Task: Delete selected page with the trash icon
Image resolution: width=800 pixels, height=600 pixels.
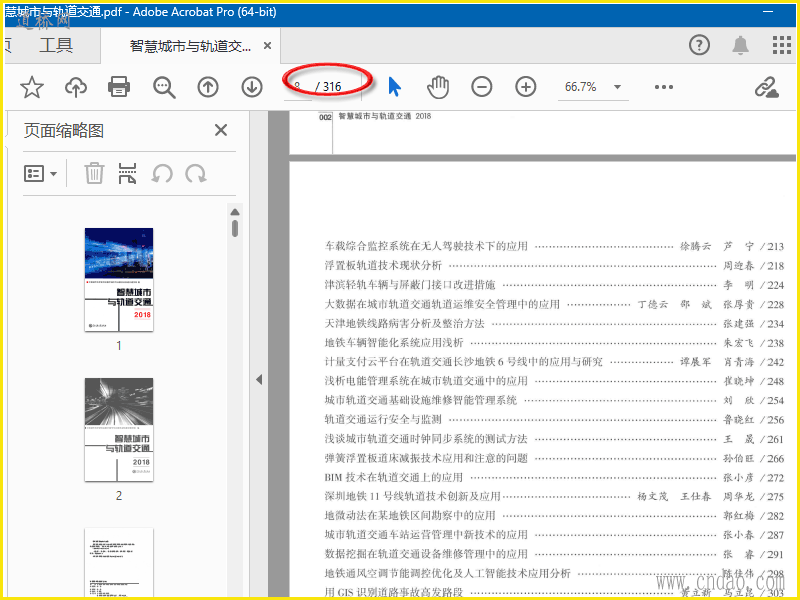Action: pos(94,173)
